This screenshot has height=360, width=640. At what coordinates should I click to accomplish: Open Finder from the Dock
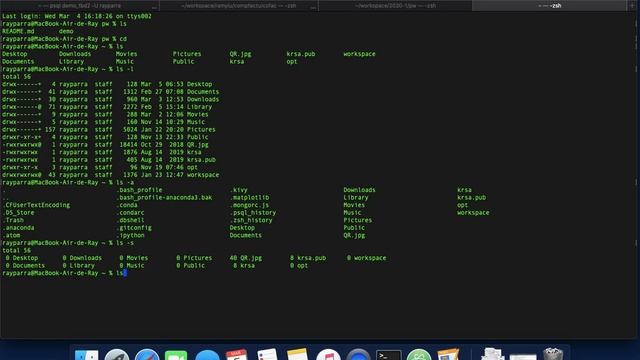click(87, 354)
